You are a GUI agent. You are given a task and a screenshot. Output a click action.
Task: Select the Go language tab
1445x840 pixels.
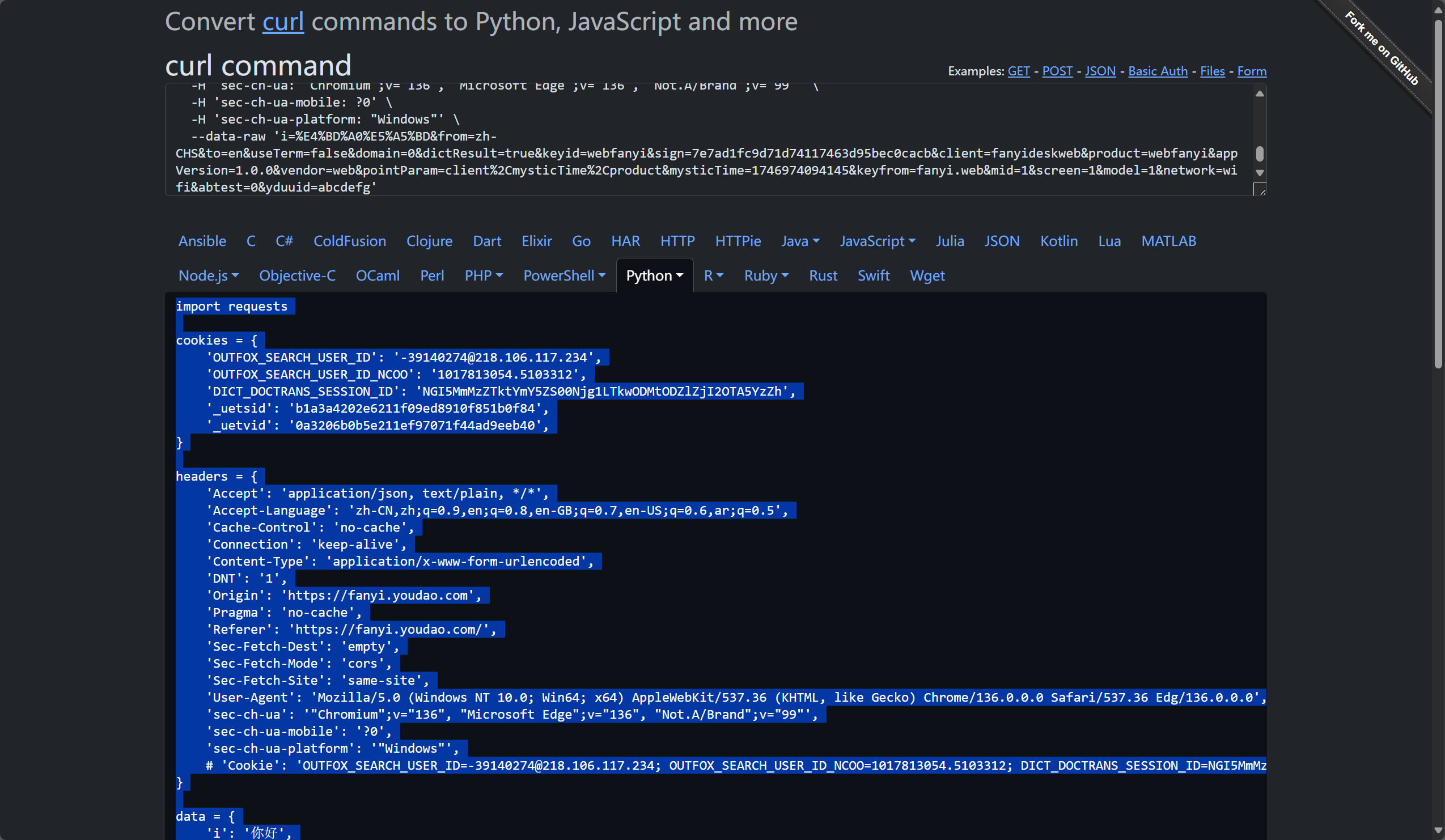(x=581, y=241)
